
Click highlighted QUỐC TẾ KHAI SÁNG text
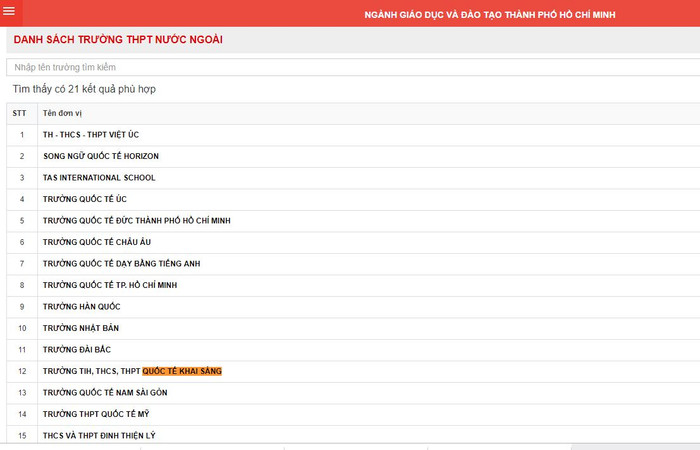pos(182,371)
